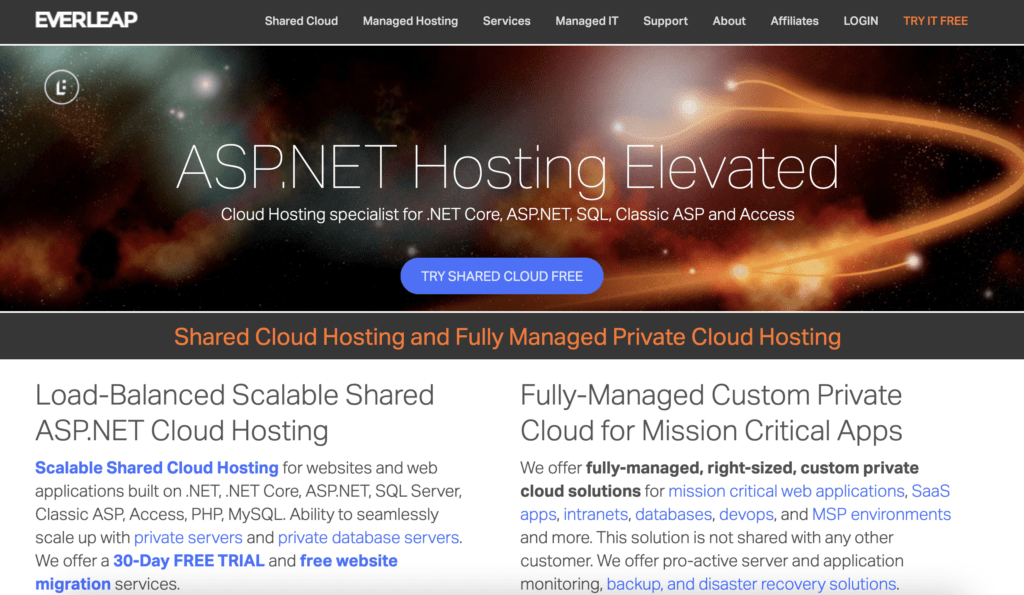Click the devops link
Image resolution: width=1024 pixels, height=595 pixels.
click(746, 514)
